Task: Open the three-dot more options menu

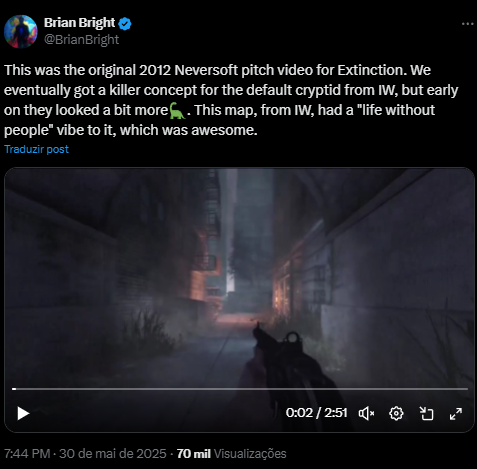Action: pyautogui.click(x=468, y=24)
